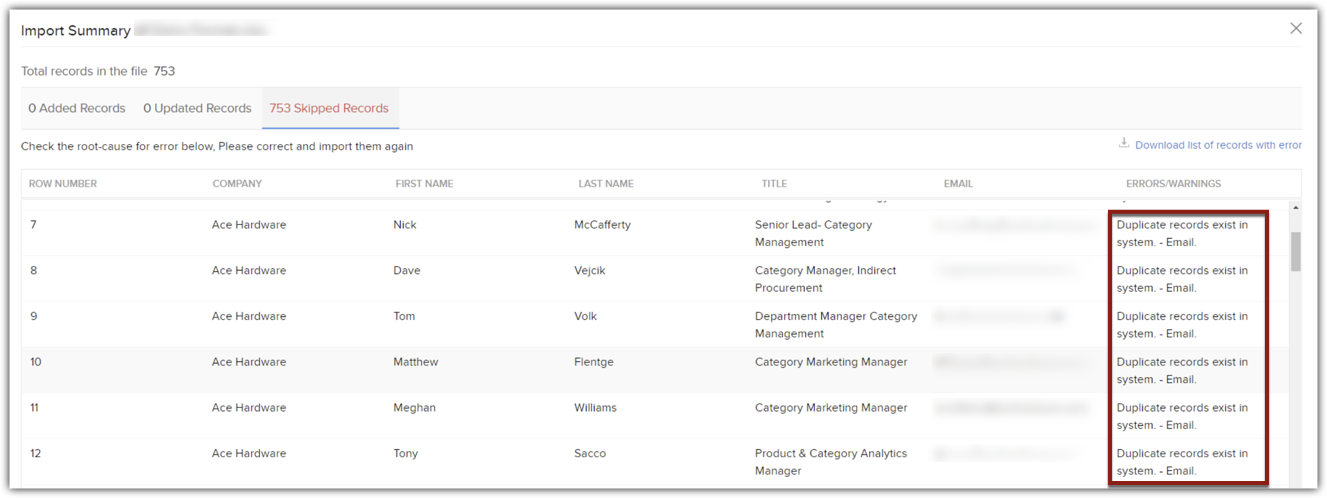Click the Company column header
The image size is (1327, 498).
click(237, 184)
